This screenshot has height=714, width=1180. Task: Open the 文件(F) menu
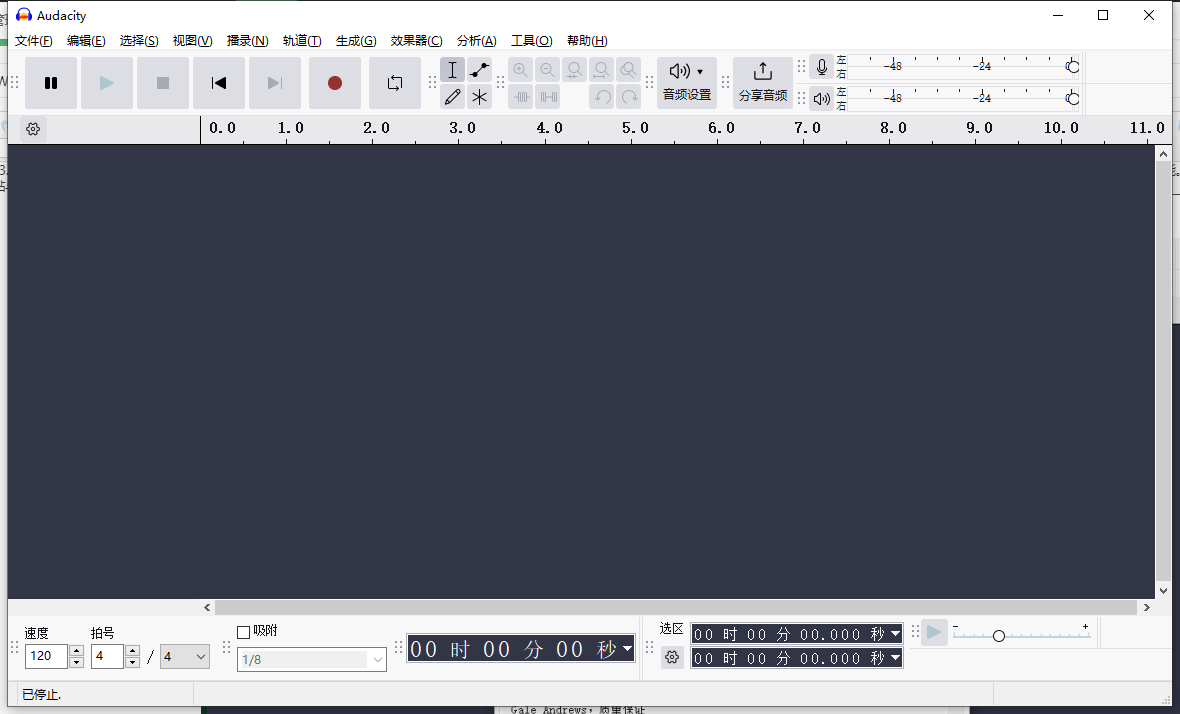coord(34,41)
